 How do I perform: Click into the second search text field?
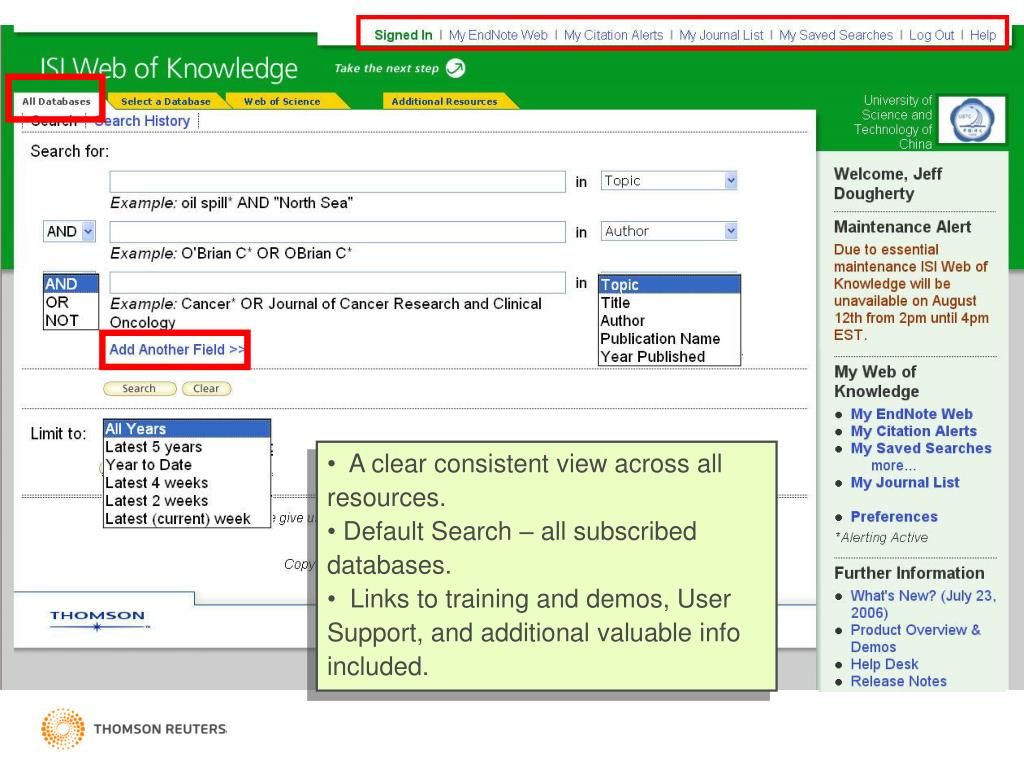(338, 232)
